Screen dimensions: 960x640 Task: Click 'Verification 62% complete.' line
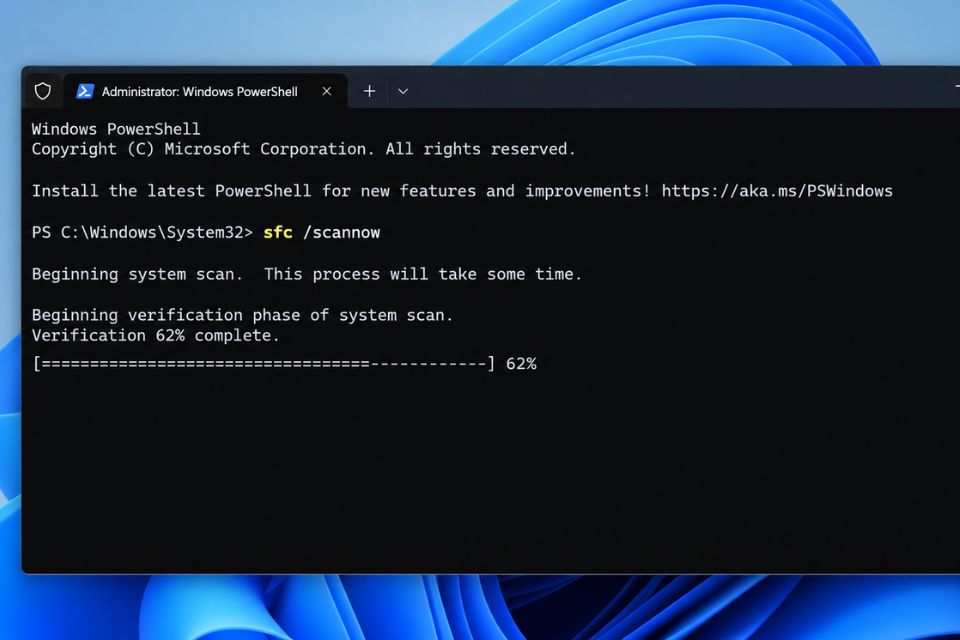tap(156, 336)
